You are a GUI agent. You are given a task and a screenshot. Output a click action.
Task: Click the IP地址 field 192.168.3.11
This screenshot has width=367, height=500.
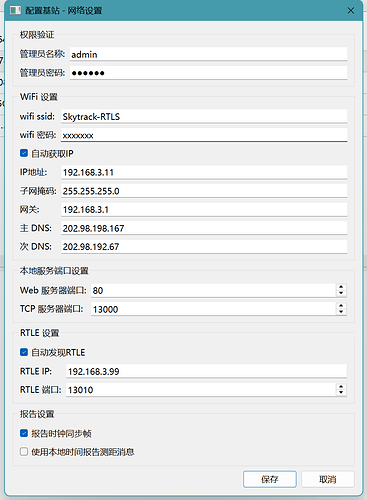tap(204, 172)
